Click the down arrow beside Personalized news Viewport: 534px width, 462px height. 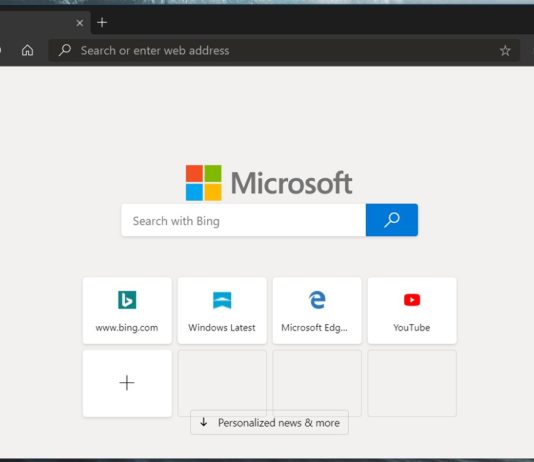coord(204,422)
